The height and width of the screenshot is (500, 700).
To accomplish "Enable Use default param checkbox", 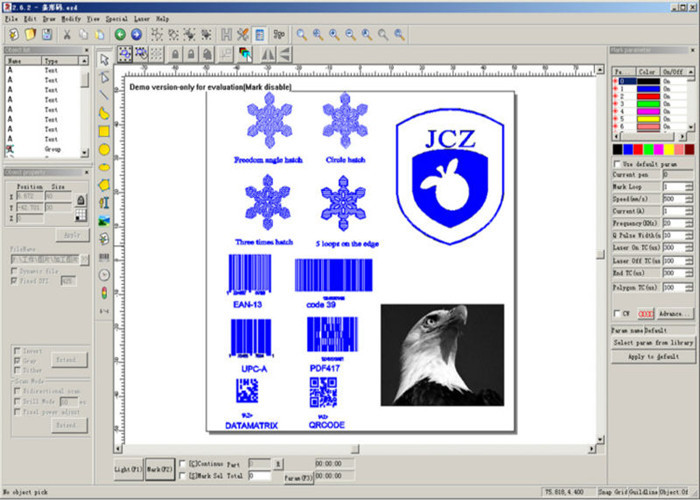I will (616, 162).
